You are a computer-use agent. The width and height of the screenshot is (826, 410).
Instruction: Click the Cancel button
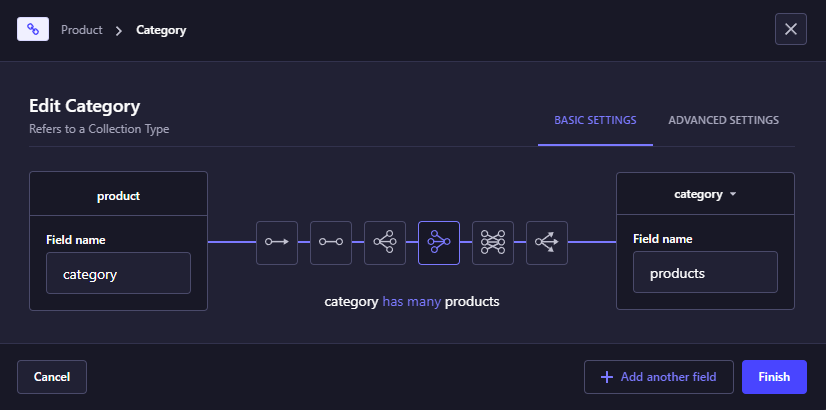[x=52, y=377]
